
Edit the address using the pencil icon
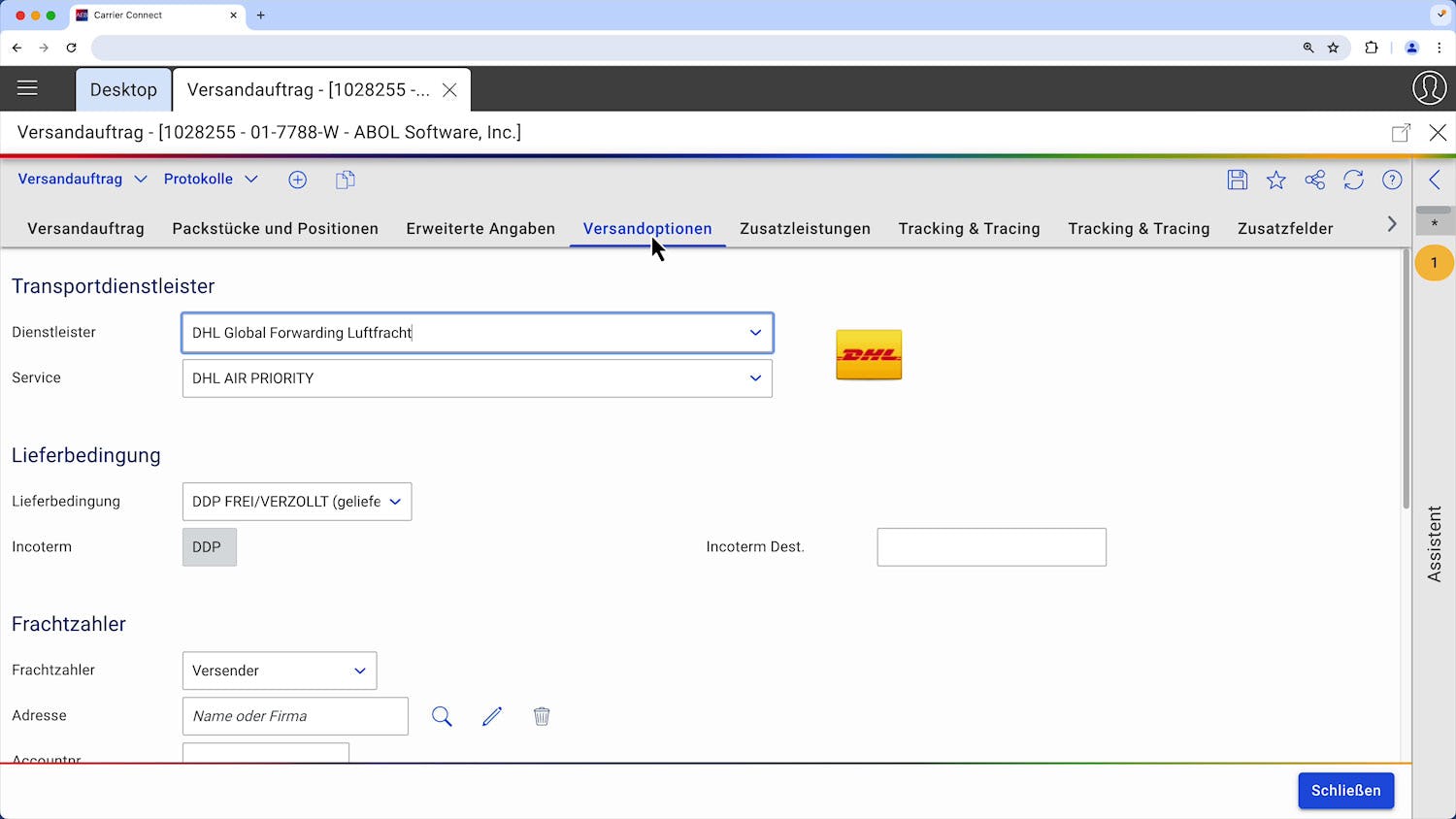click(492, 715)
